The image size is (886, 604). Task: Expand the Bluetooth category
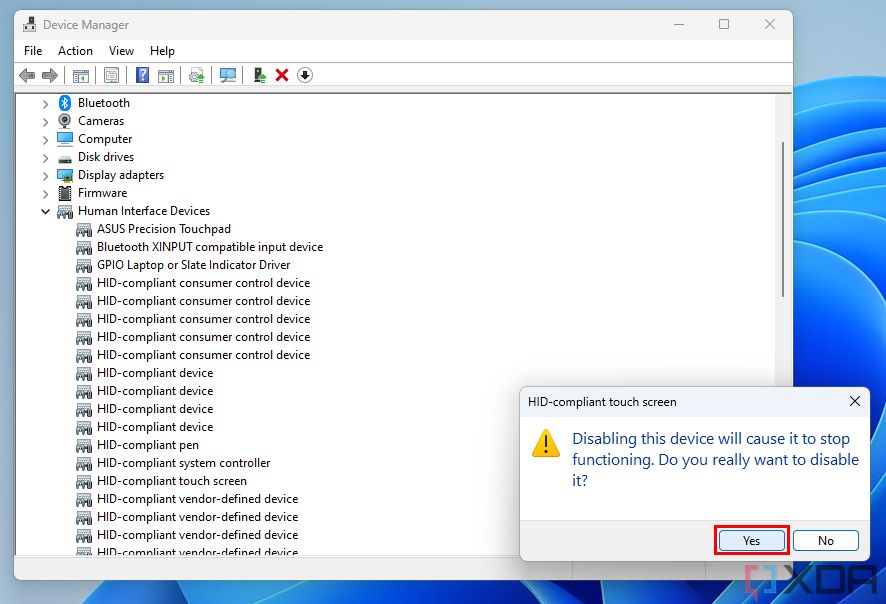coord(45,102)
